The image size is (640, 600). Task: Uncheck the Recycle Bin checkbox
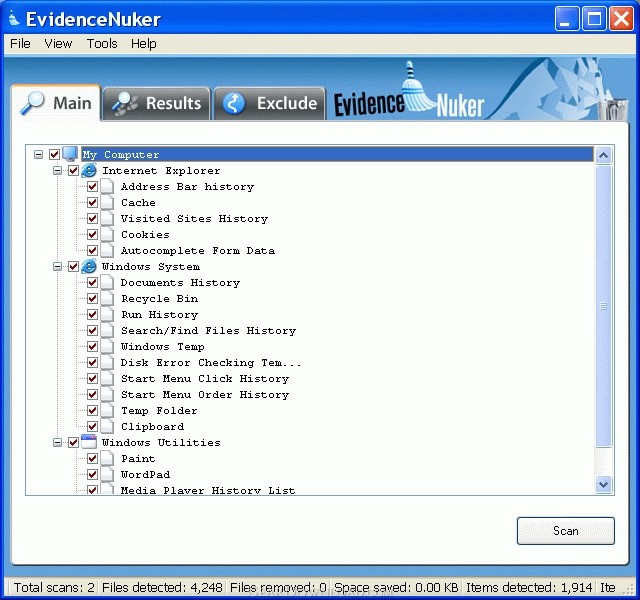pyautogui.click(x=93, y=298)
